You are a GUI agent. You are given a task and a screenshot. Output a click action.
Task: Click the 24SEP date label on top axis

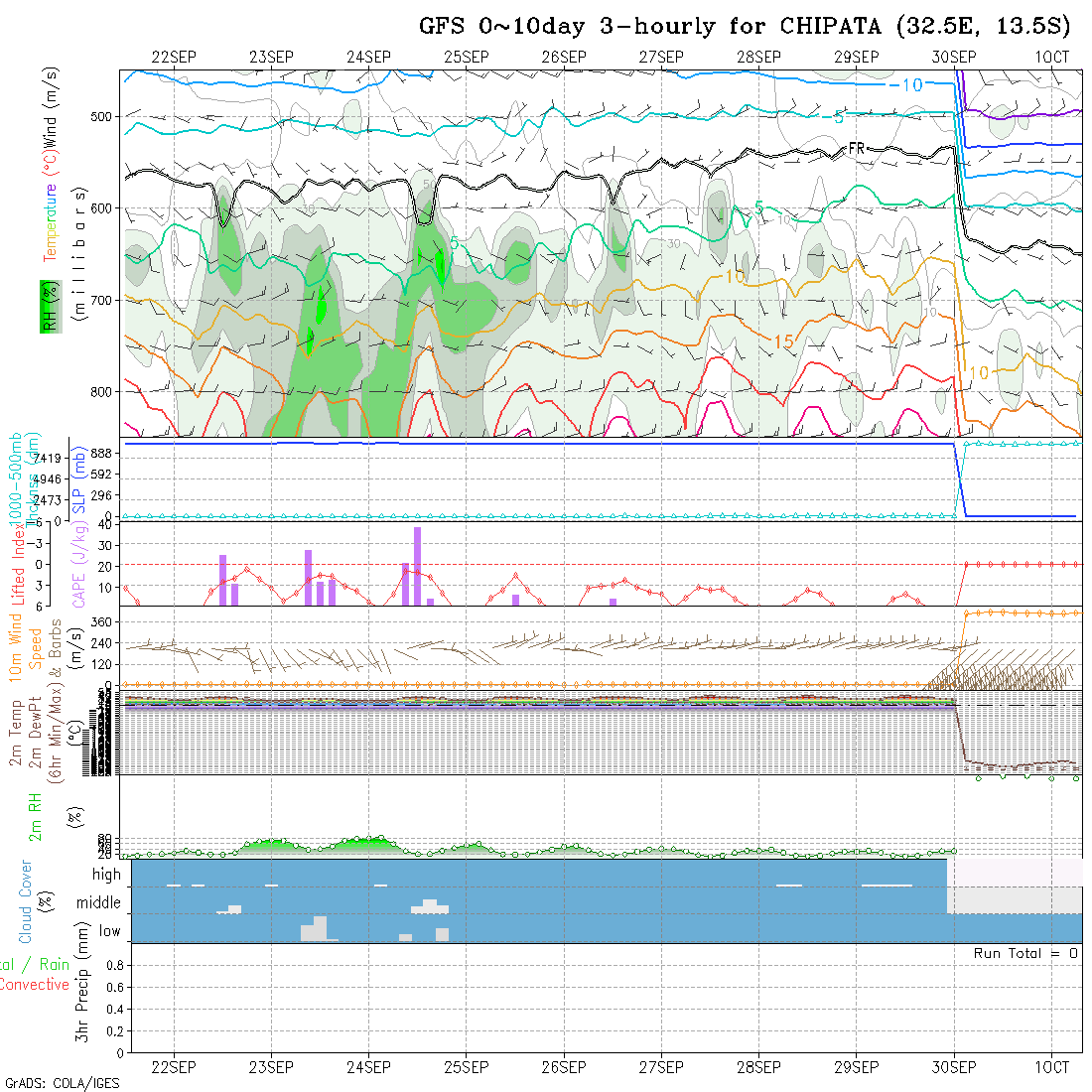[368, 58]
